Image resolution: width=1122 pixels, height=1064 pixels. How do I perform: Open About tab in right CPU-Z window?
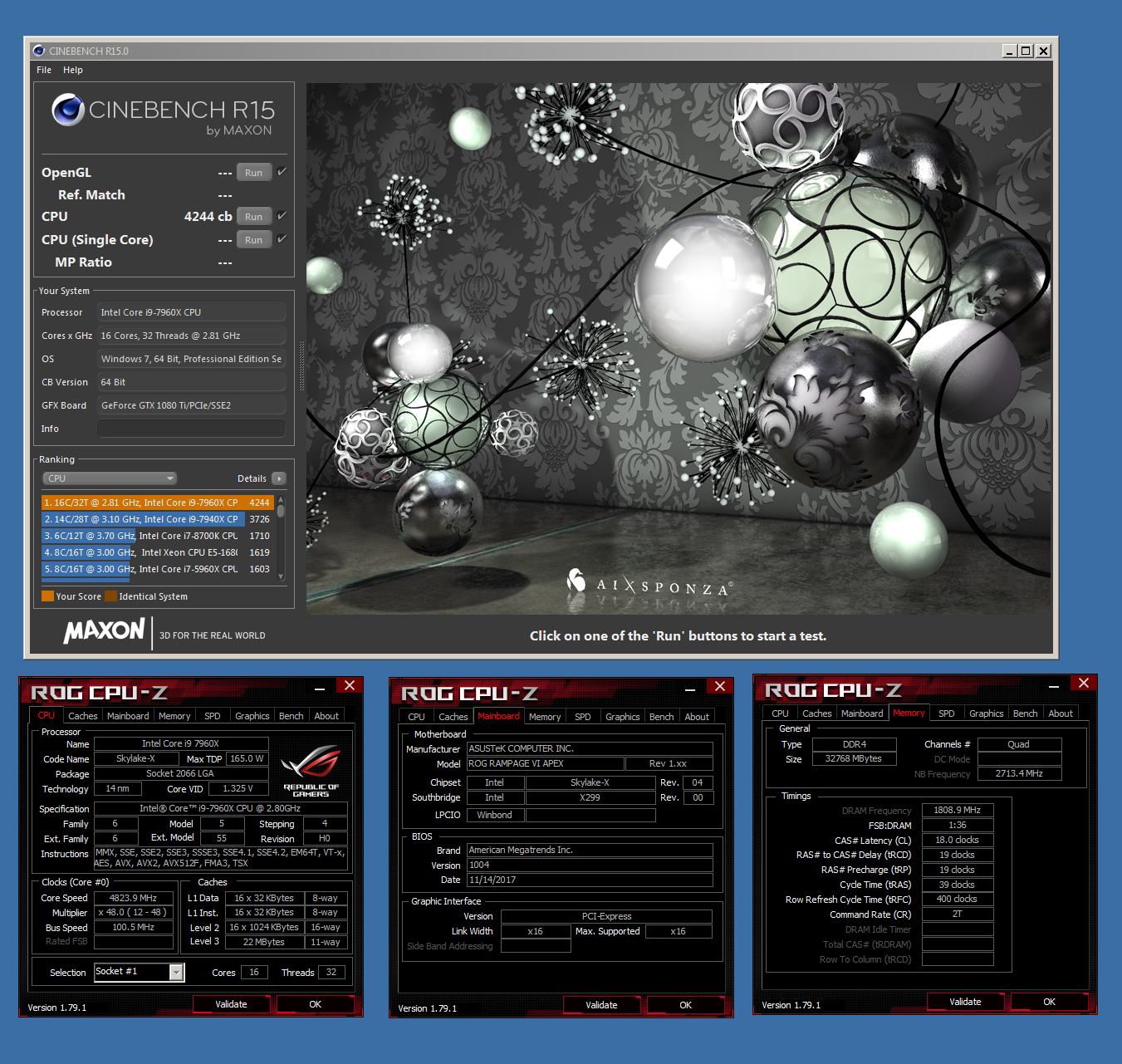coord(1061,713)
